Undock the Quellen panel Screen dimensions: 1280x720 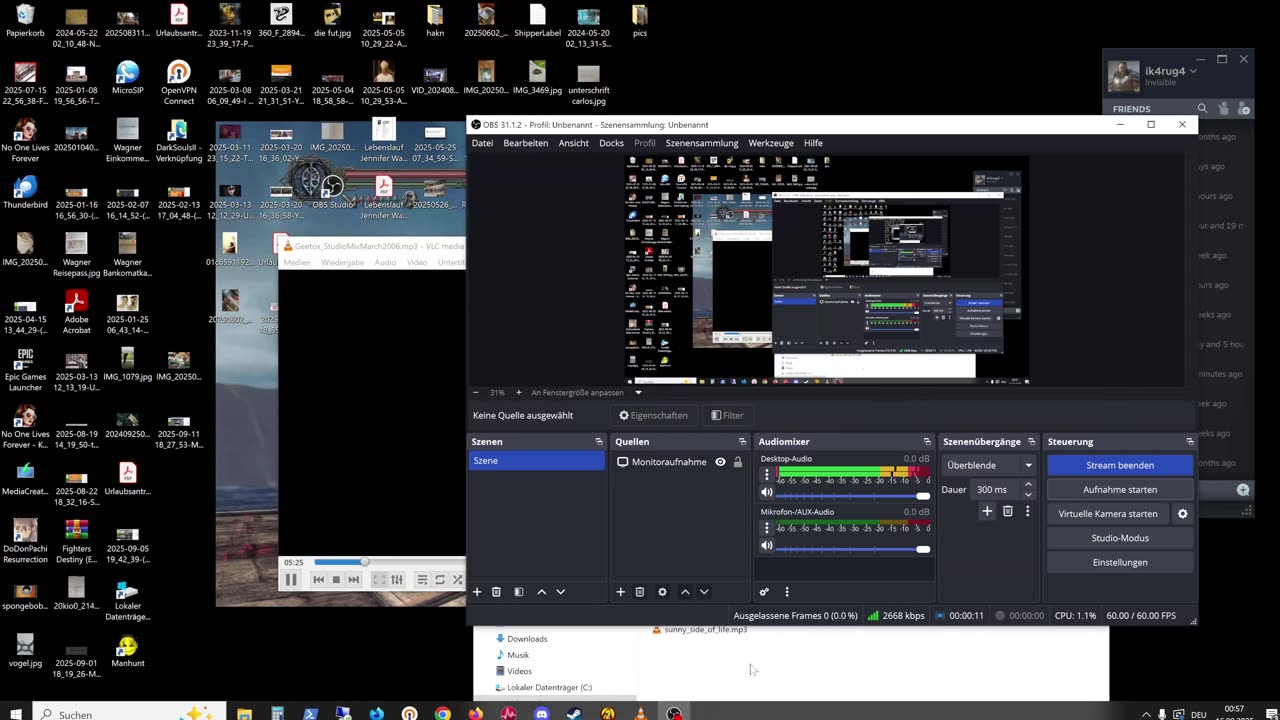click(742, 442)
